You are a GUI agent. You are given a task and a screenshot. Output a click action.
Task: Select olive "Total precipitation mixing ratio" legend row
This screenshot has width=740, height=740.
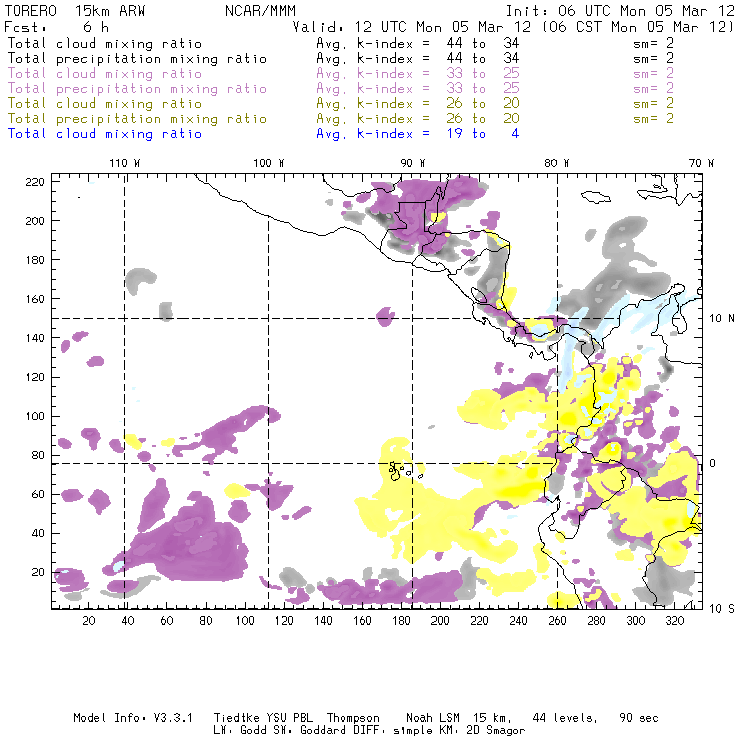click(x=137, y=119)
